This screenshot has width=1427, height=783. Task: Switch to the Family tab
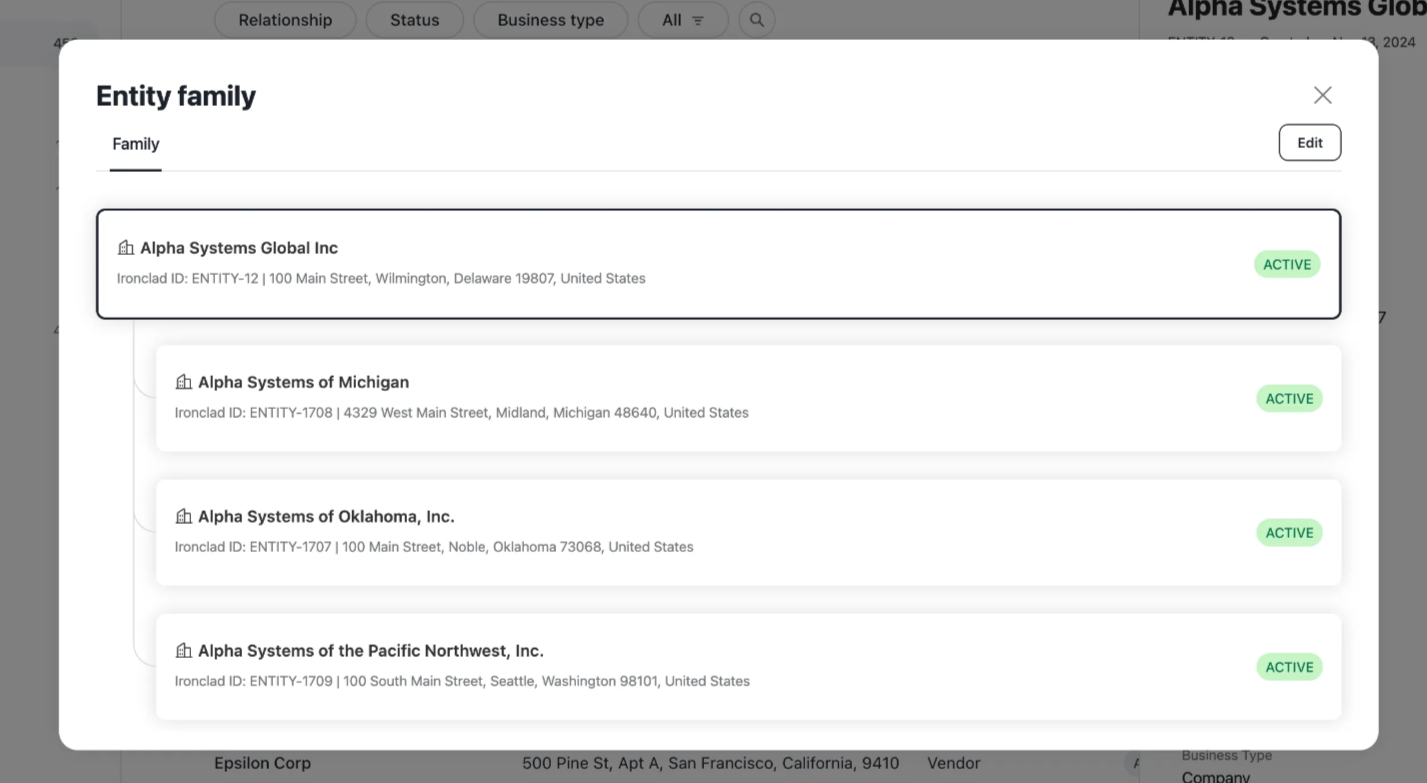136,144
